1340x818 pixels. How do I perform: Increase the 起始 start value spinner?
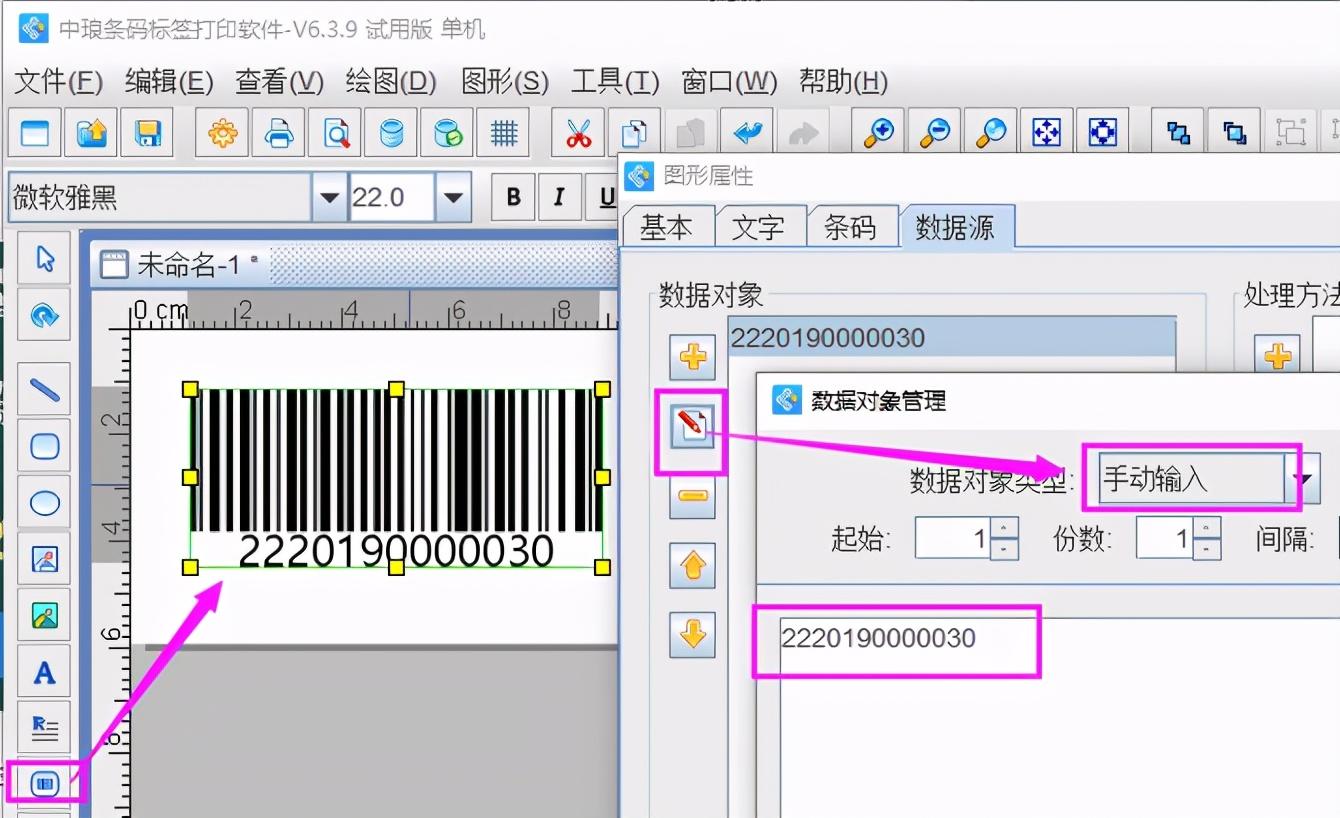(x=1005, y=528)
